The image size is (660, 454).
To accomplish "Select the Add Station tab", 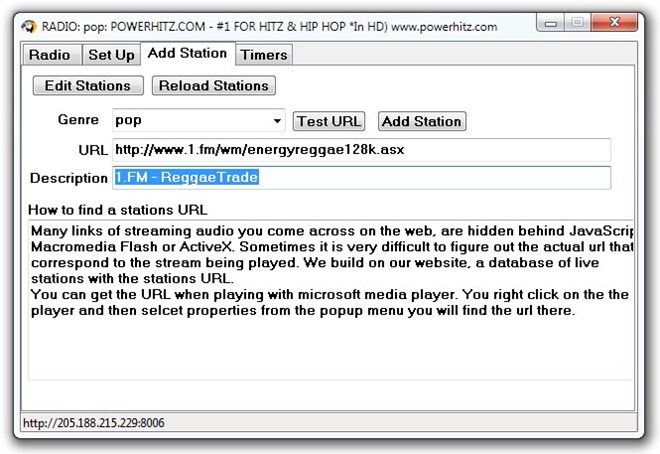I will (187, 53).
